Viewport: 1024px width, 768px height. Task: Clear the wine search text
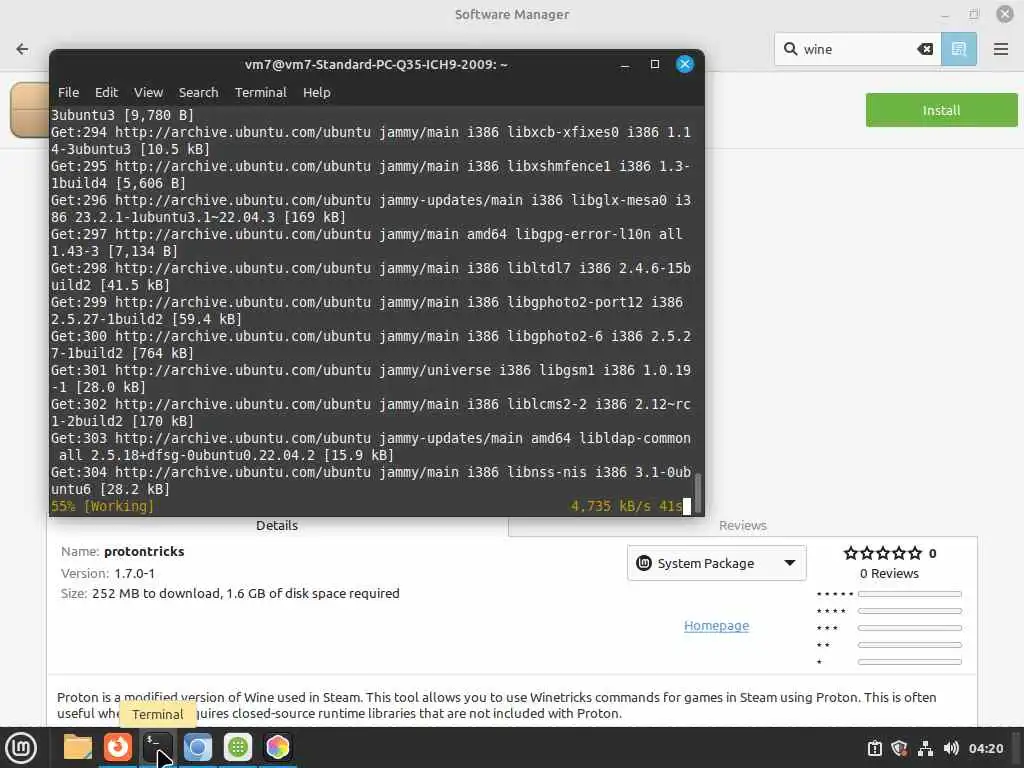pyautogui.click(x=925, y=49)
